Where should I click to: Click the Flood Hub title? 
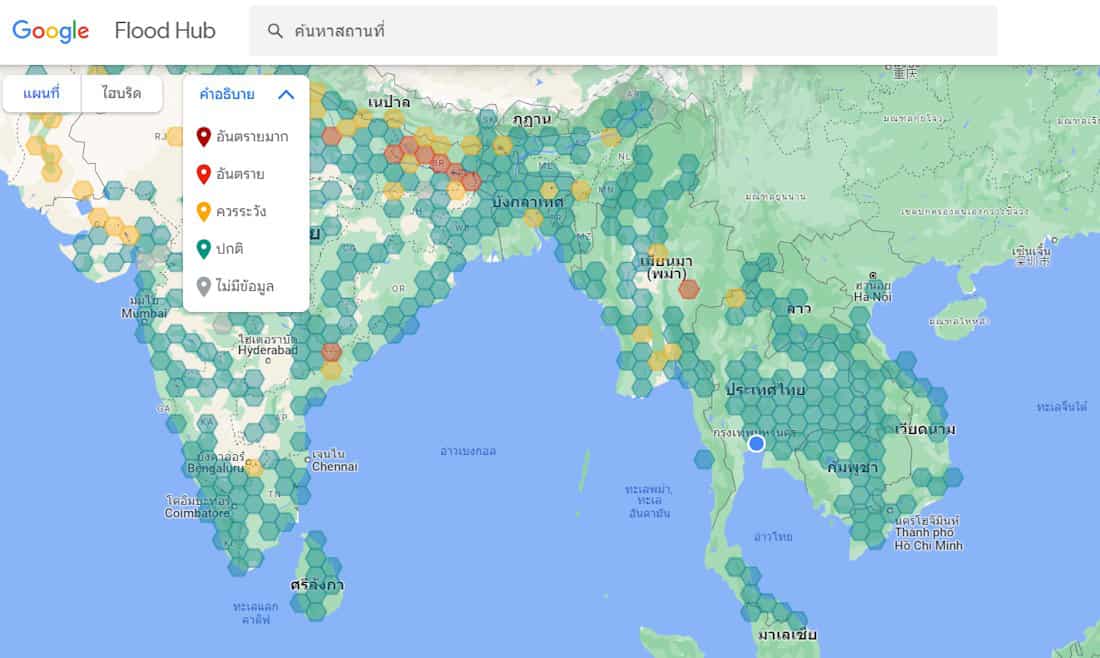click(165, 31)
